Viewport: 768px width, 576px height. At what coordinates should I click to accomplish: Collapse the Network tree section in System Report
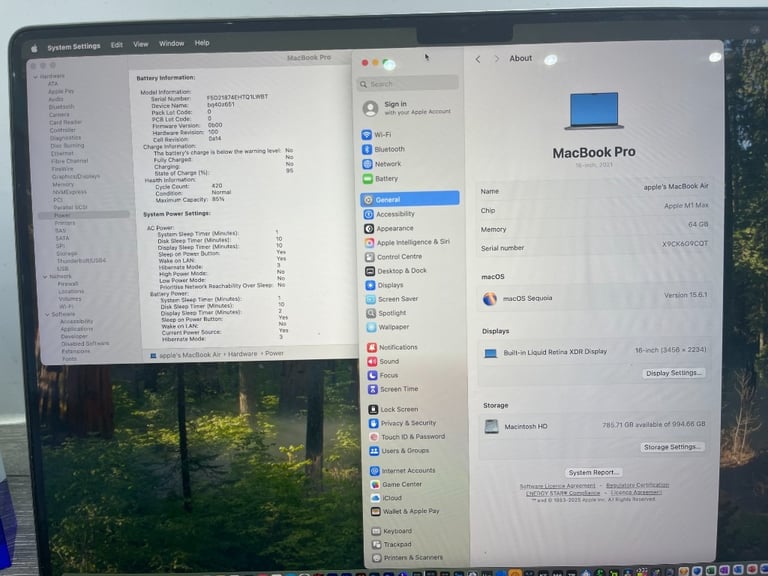pos(45,277)
